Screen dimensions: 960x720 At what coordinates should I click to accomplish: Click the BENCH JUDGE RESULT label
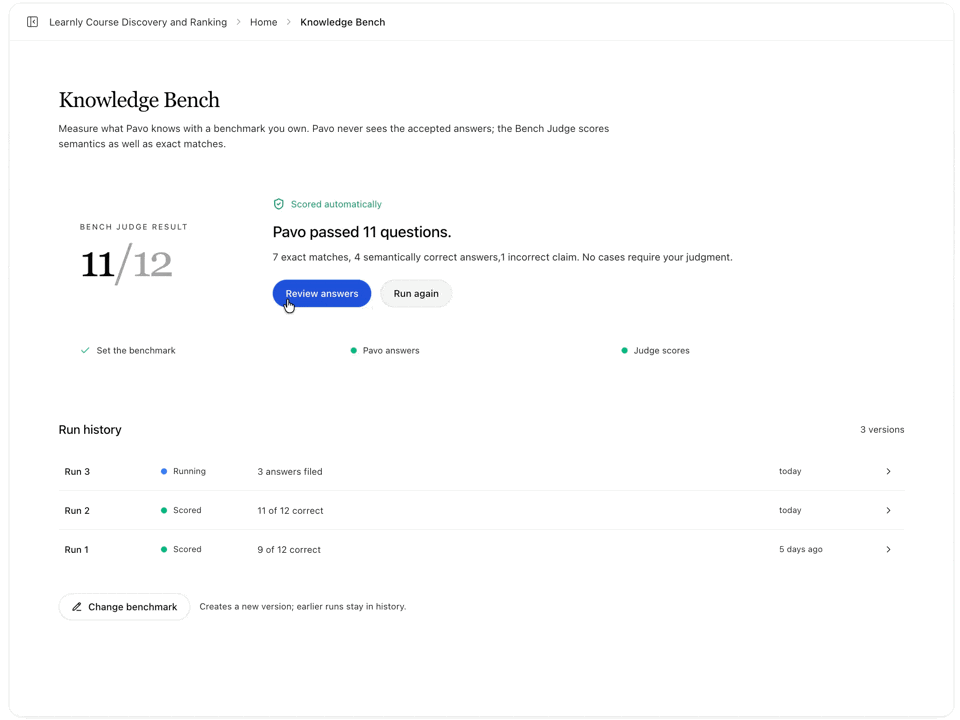133,227
